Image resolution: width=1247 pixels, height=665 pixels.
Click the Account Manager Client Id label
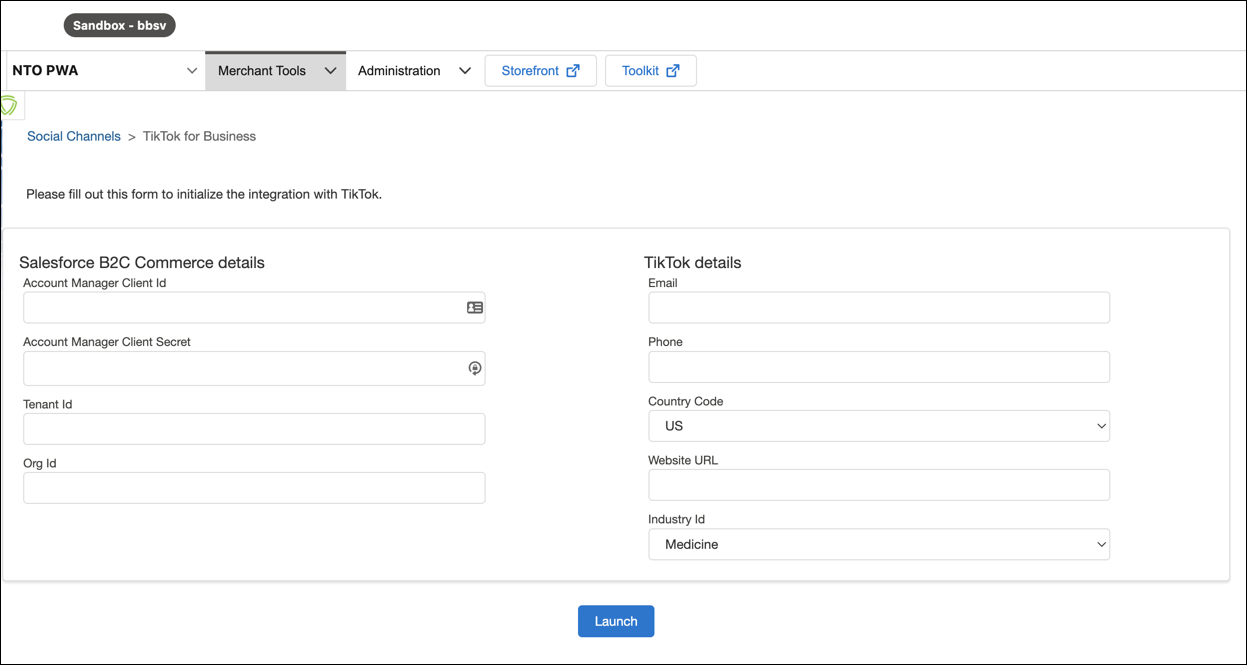95,283
